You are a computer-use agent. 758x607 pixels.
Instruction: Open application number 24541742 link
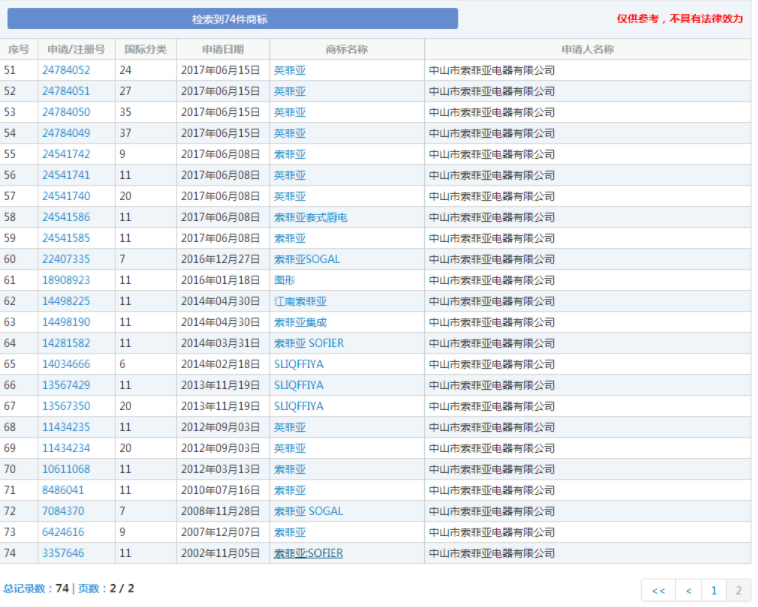pos(66,154)
